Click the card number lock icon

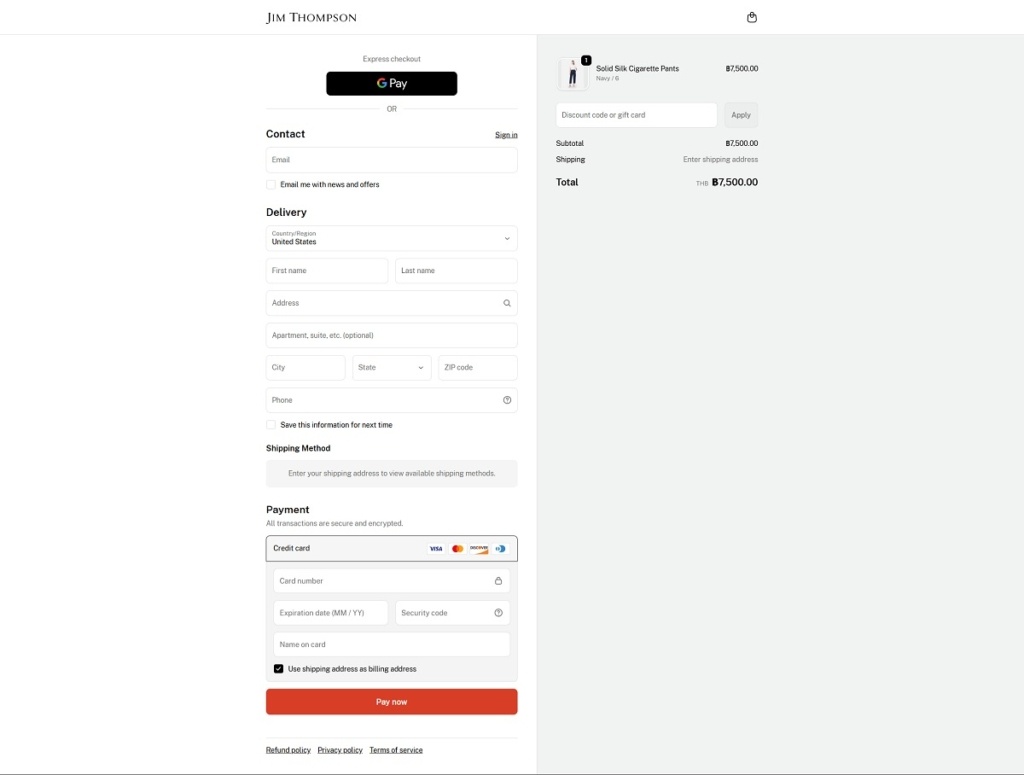coord(498,581)
